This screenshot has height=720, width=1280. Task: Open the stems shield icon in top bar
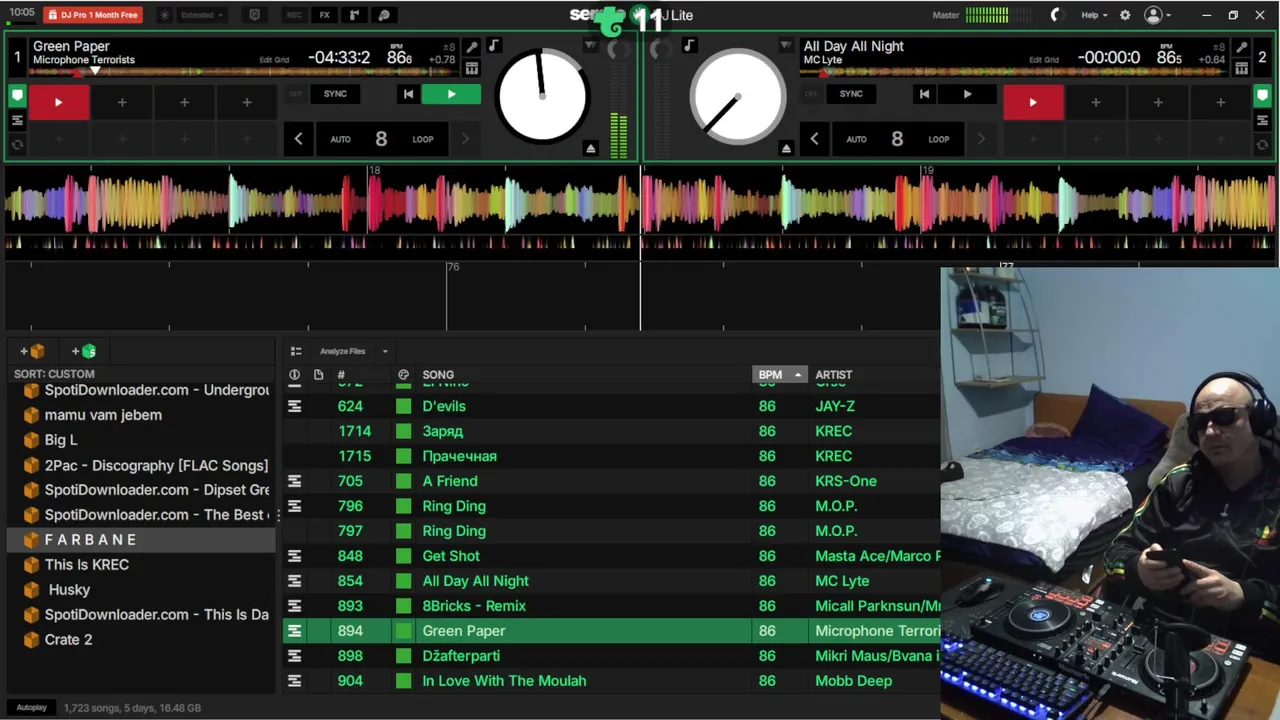254,15
